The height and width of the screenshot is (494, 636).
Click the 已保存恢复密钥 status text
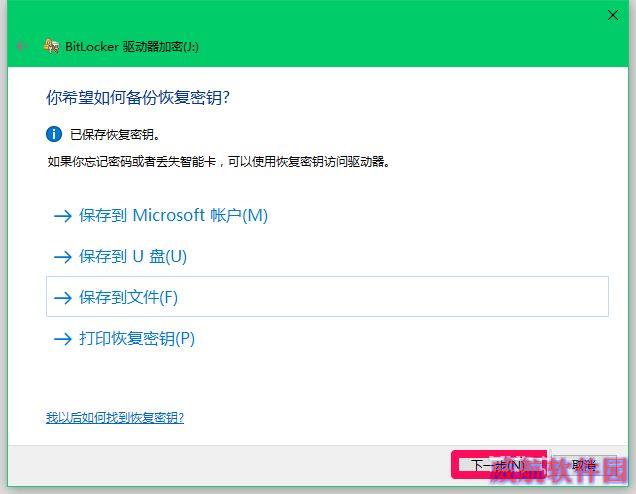(115, 134)
